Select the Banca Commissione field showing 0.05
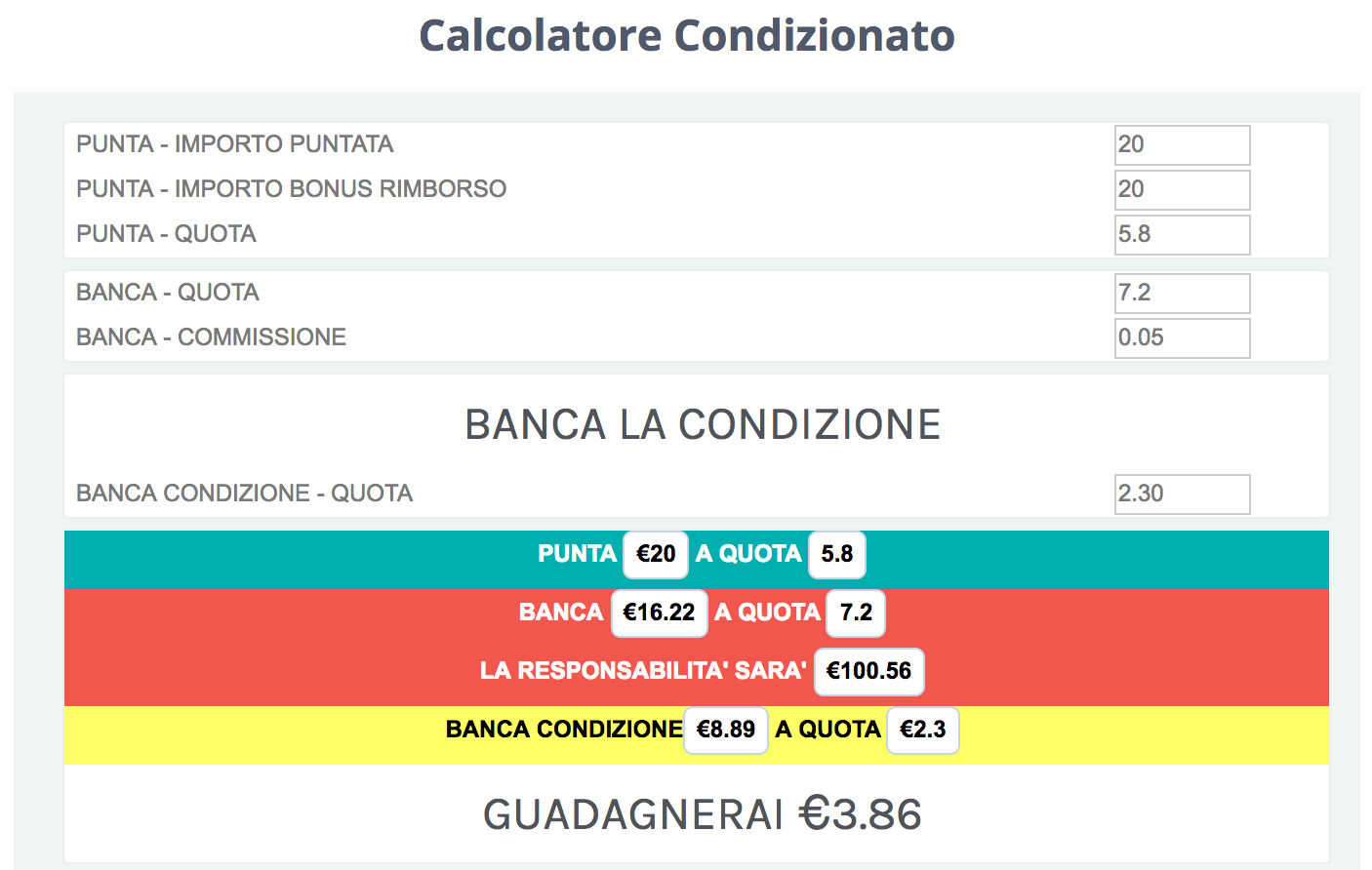Screen dimensions: 1372x870 pyautogui.click(x=1182, y=338)
